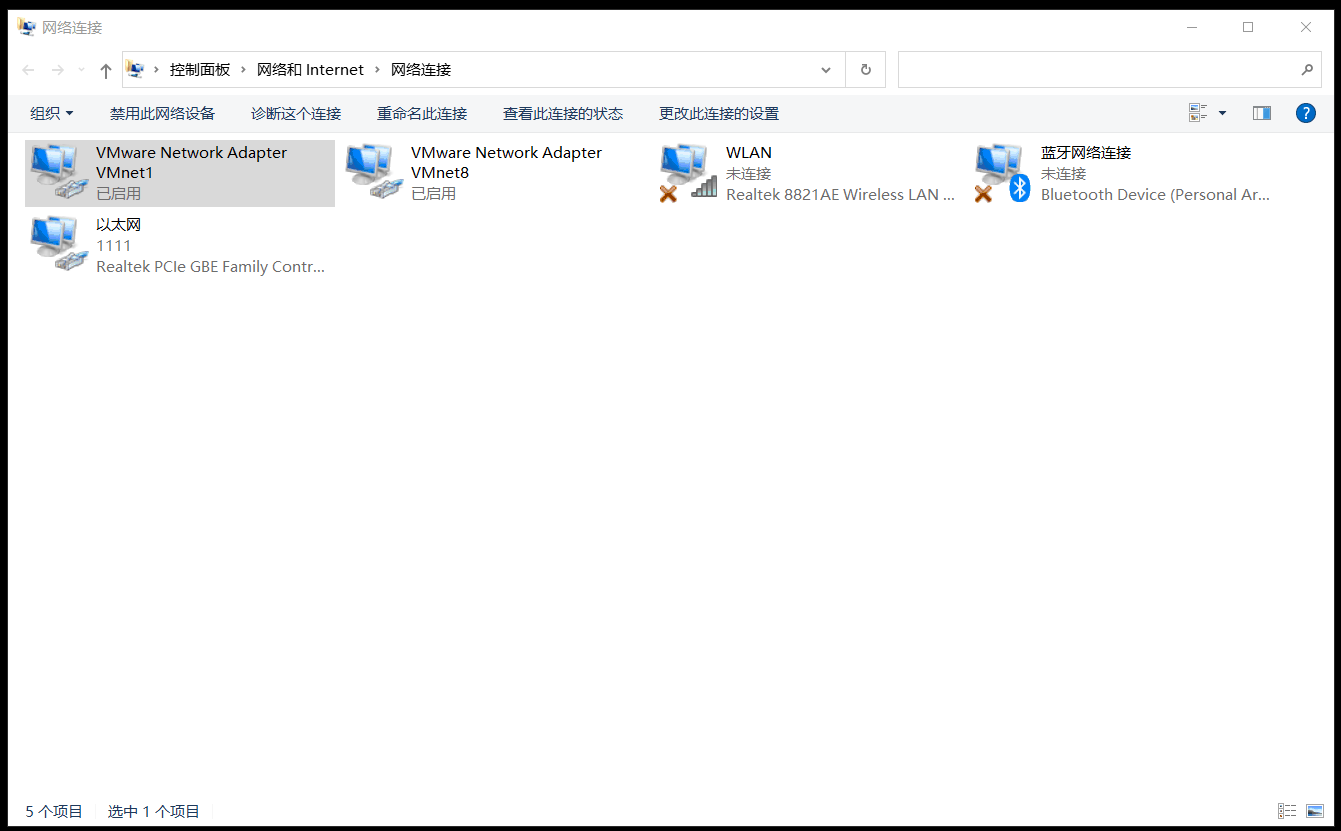Click WLAN 未连接 status text
1341x831 pixels.
tap(748, 174)
